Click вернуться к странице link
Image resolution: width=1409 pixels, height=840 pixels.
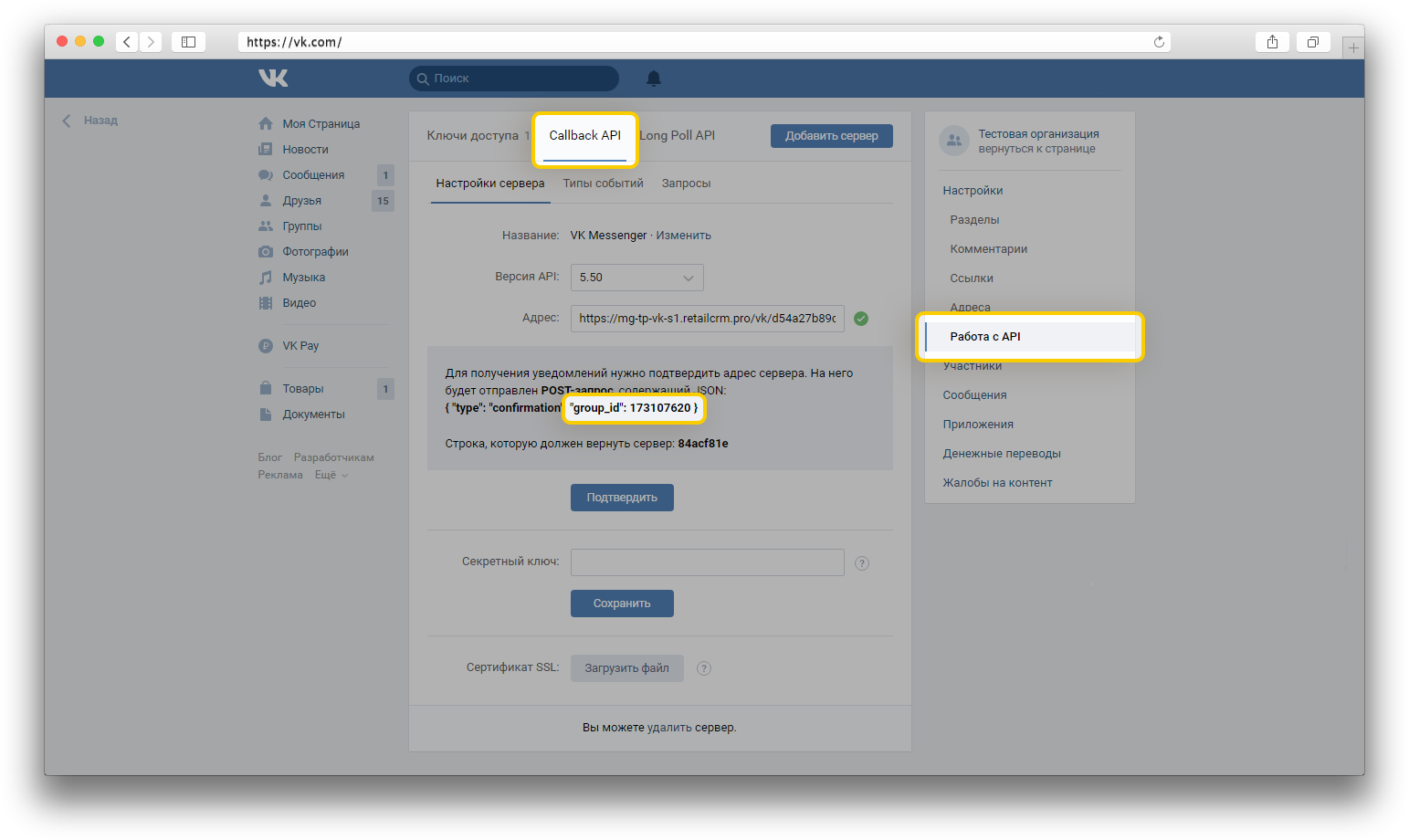click(1036, 149)
